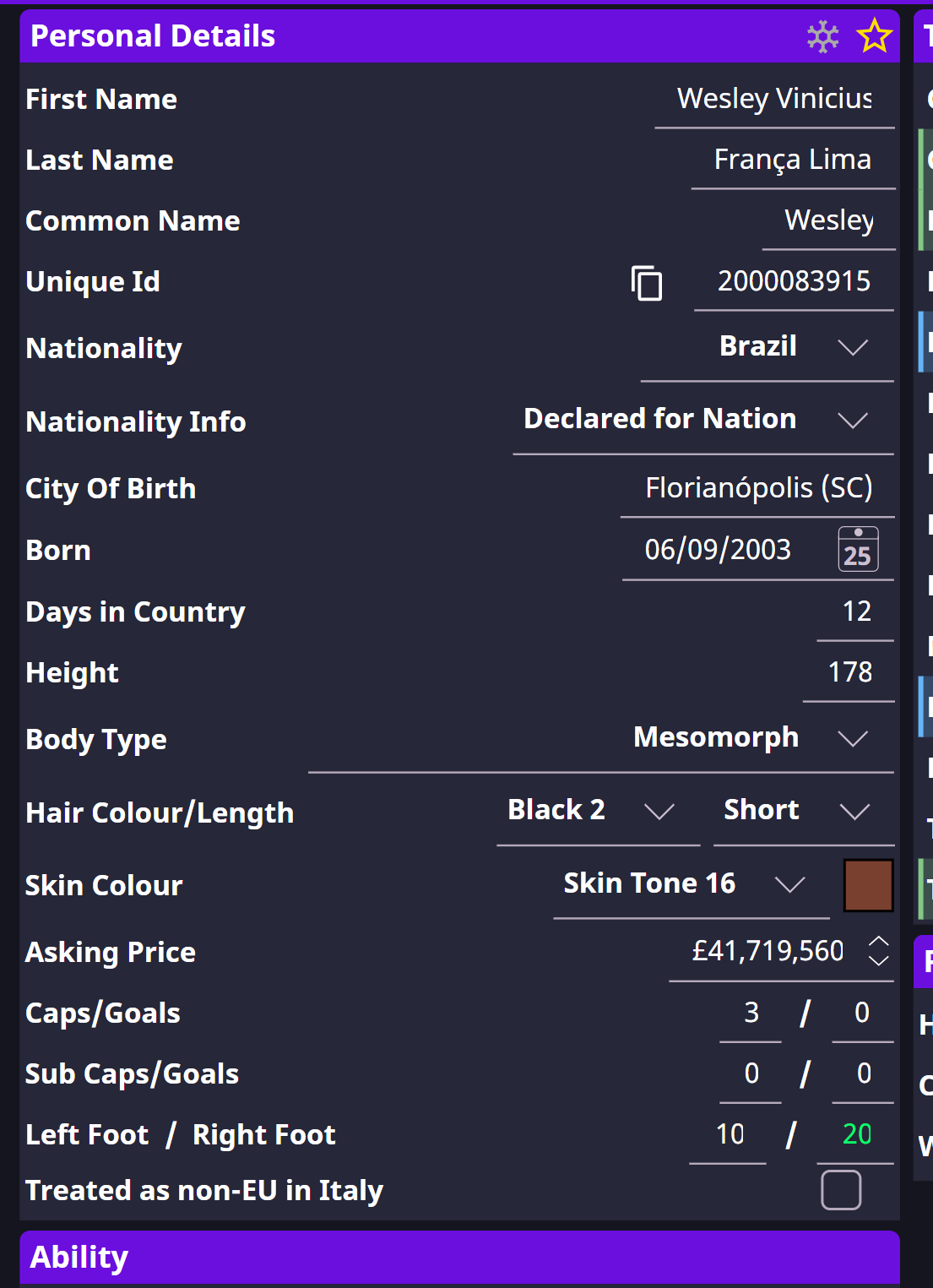Open the Body Type dropdown
Image resolution: width=933 pixels, height=1288 pixels.
(x=851, y=737)
